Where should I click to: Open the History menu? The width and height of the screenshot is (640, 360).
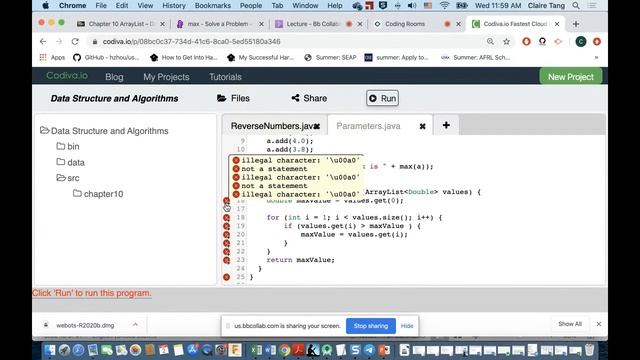click(x=174, y=6)
